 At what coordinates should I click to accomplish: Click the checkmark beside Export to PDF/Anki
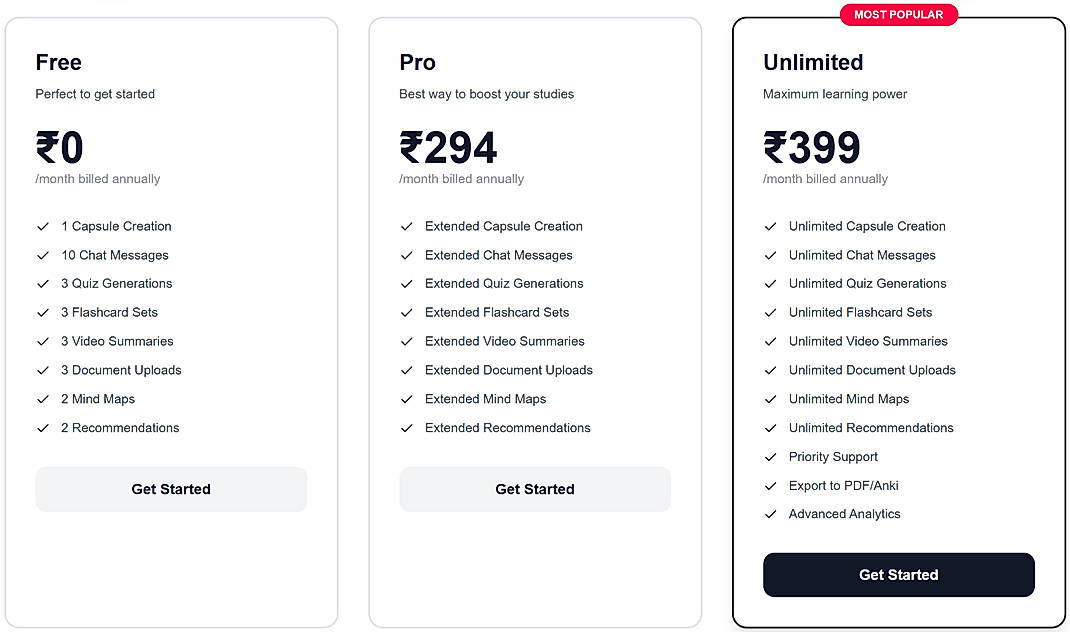(x=771, y=486)
